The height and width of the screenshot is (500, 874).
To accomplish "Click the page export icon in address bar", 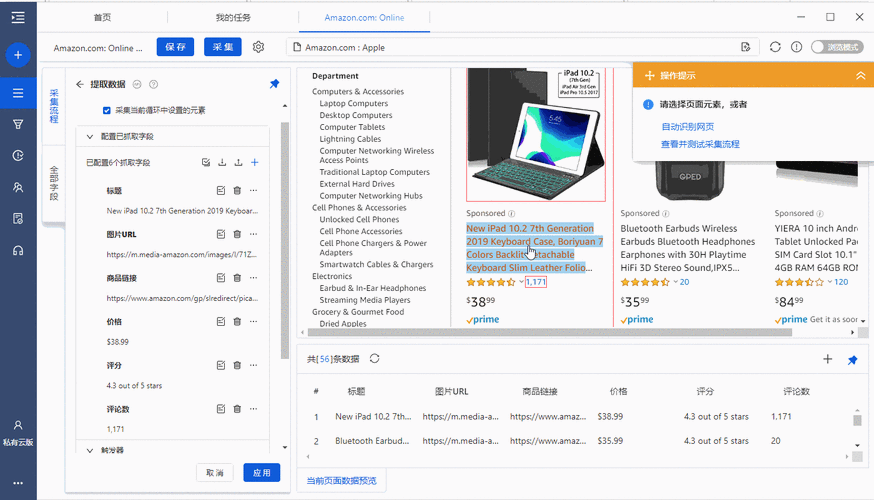I will [746, 47].
